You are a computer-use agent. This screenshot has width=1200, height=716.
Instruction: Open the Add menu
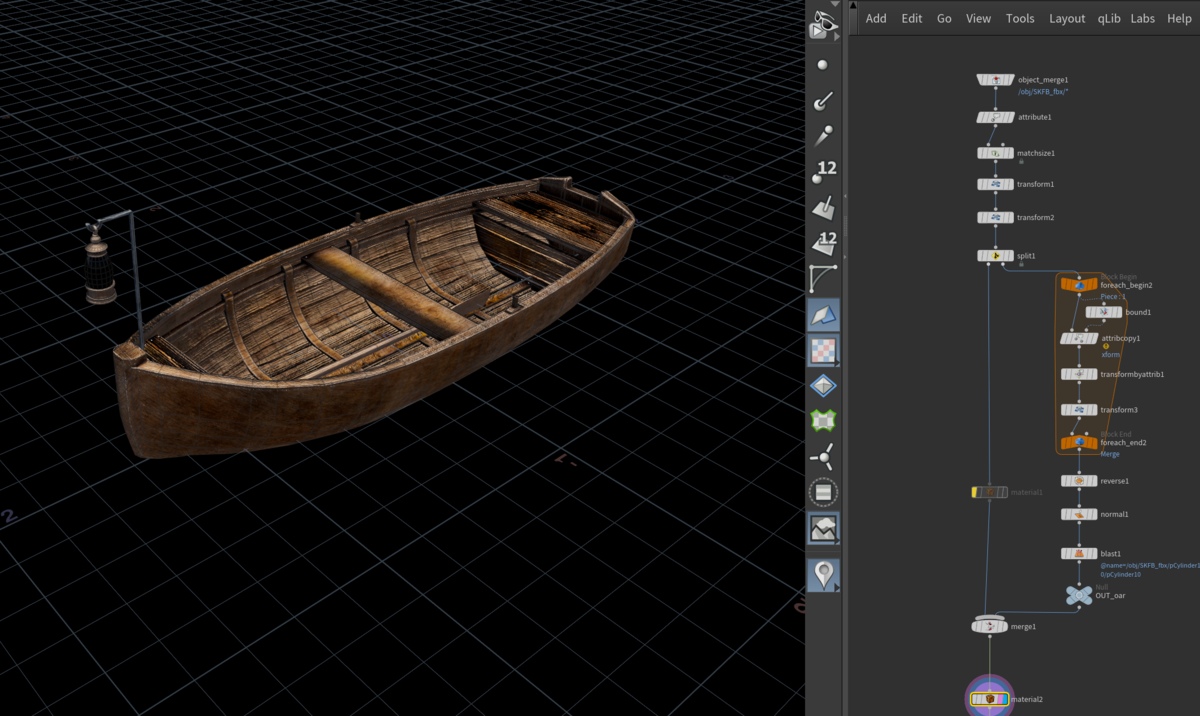[x=876, y=18]
